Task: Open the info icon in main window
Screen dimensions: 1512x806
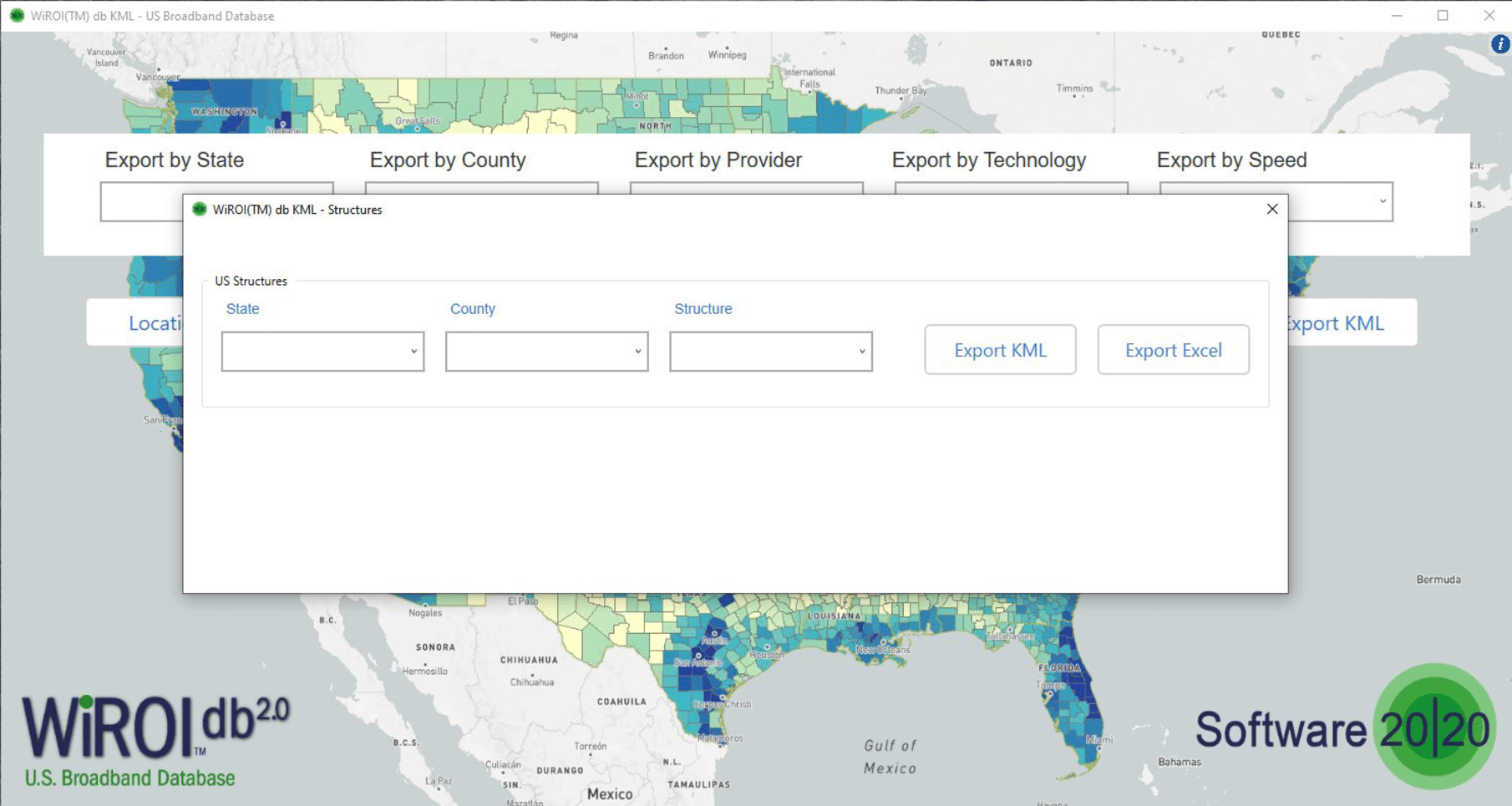Action: [x=1500, y=43]
